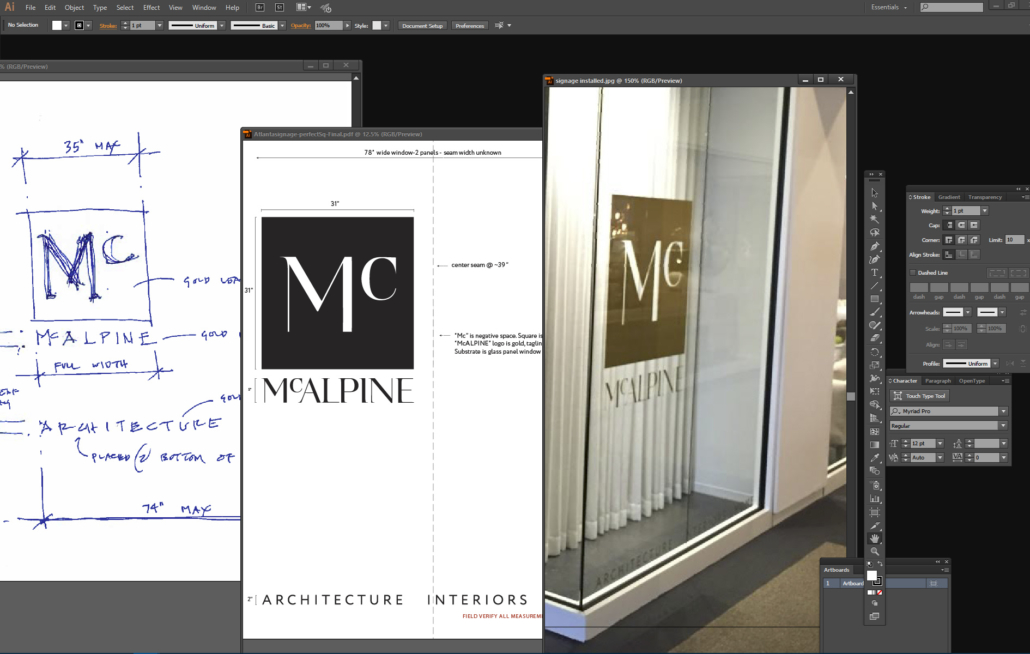Click the Opacity link in control bar

[300, 26]
